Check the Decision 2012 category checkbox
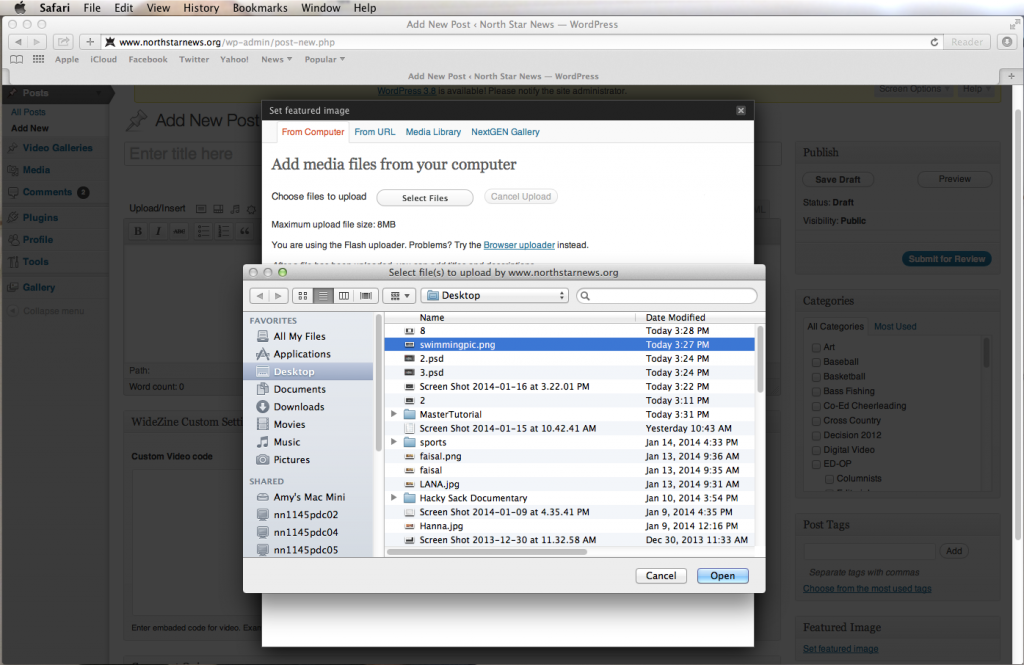Image resolution: width=1024 pixels, height=665 pixels. coord(816,436)
